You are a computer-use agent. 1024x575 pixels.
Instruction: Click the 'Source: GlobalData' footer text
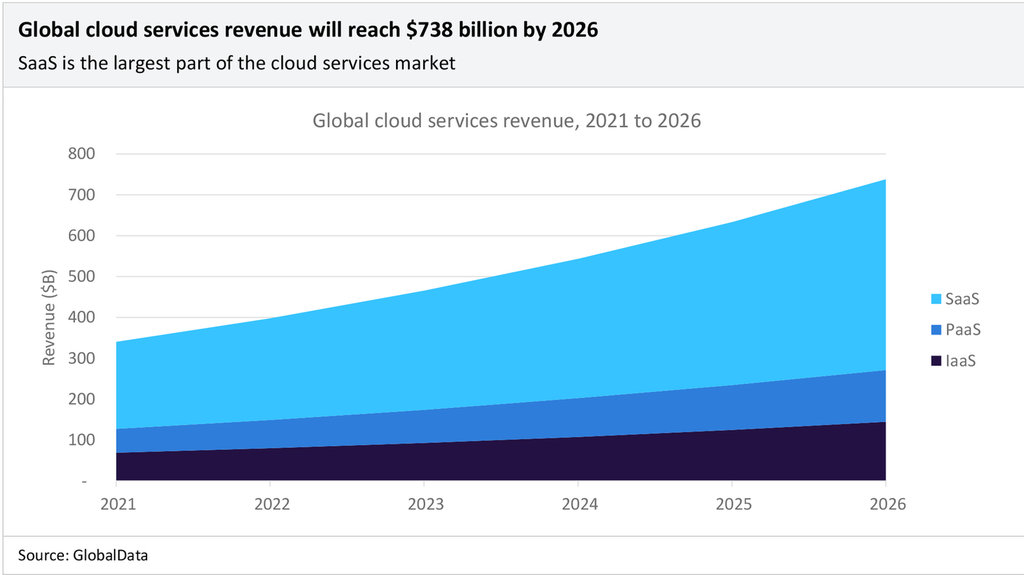[x=83, y=554]
